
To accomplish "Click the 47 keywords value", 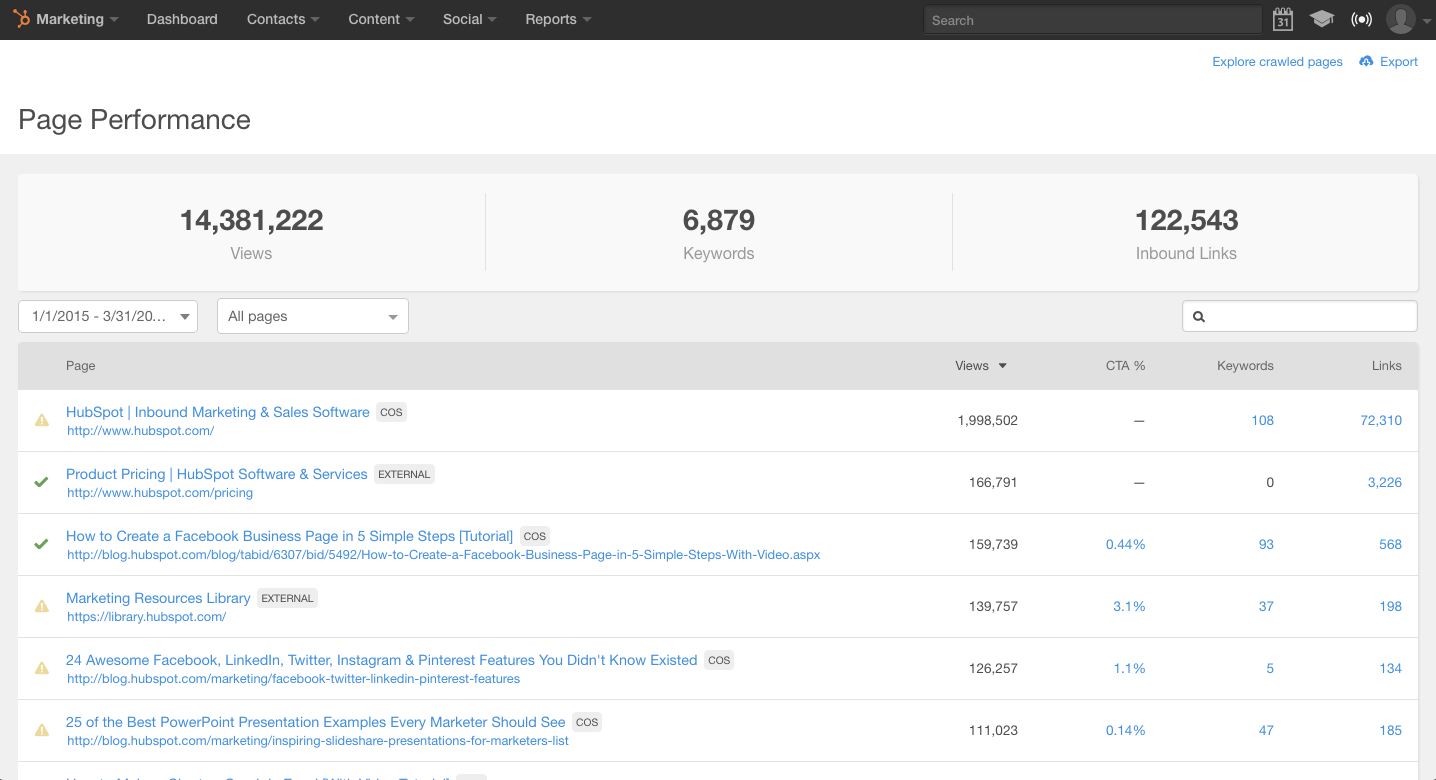I will (1266, 730).
